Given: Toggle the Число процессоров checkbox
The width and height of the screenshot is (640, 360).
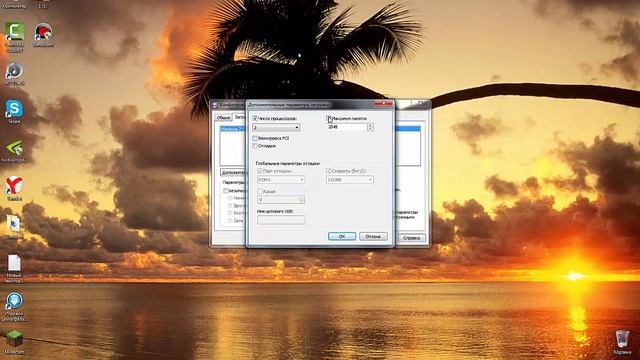Looking at the screenshot, I should click(255, 118).
